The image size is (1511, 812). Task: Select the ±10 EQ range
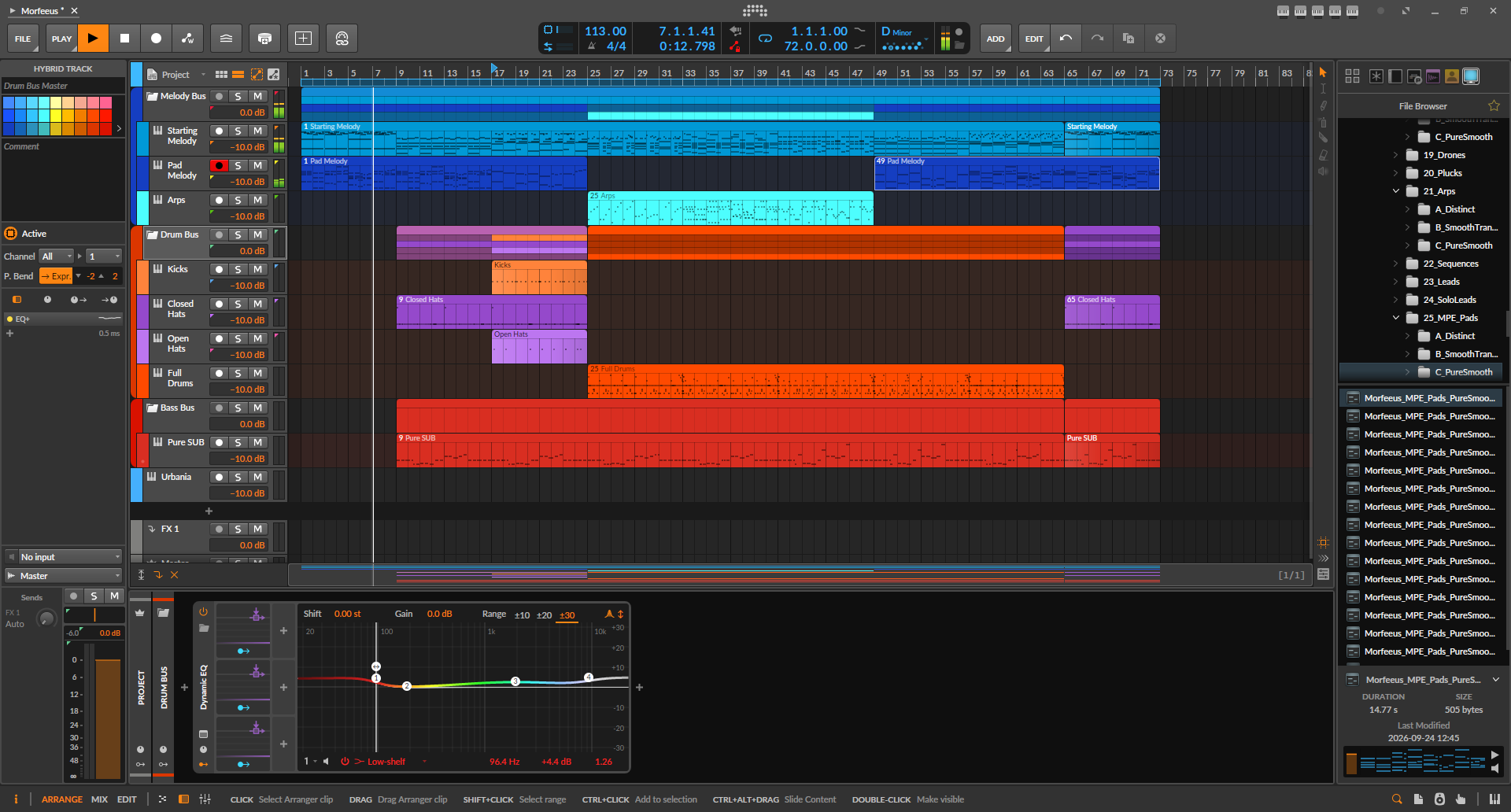522,615
